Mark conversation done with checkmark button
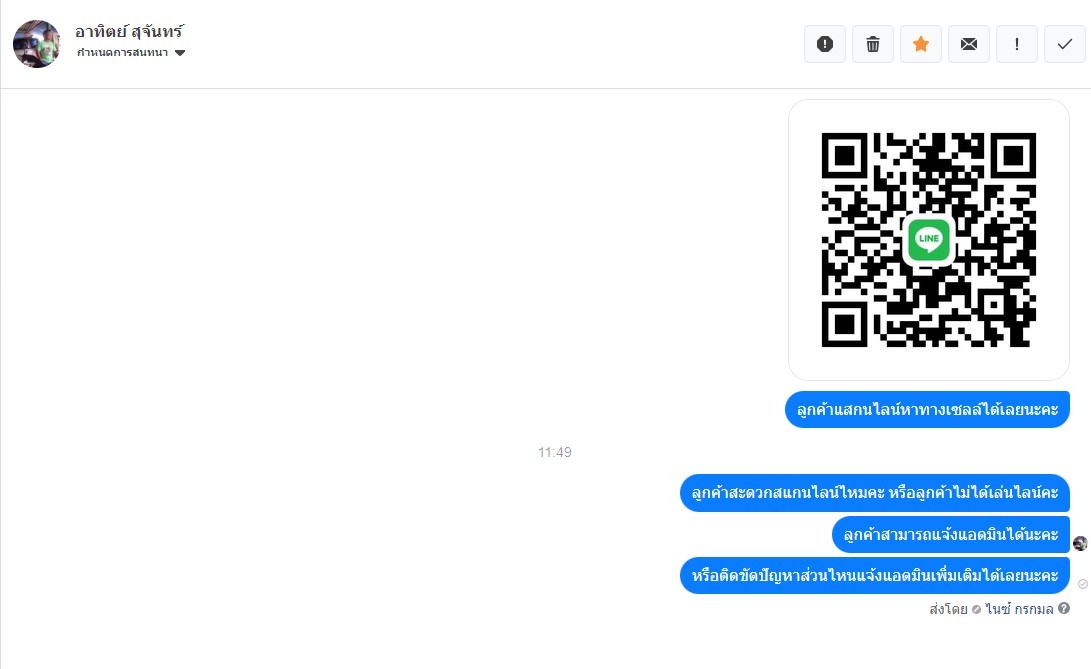Viewport: 1091px width, 669px height. 1065,44
